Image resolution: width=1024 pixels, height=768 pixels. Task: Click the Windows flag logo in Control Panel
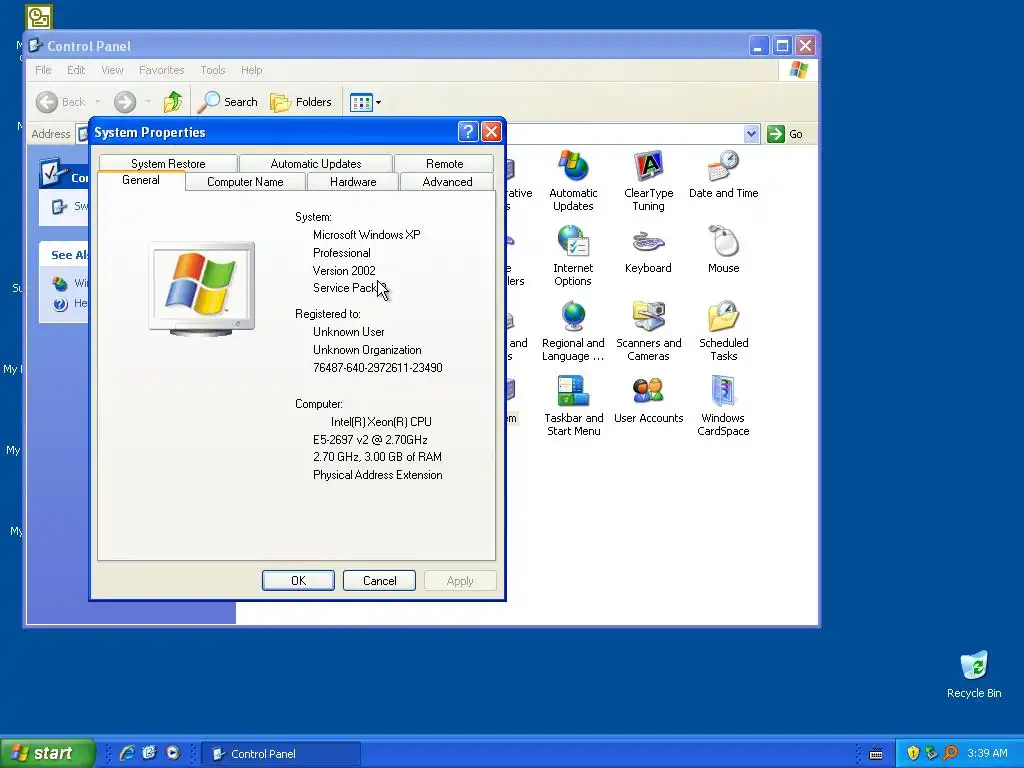pos(798,70)
